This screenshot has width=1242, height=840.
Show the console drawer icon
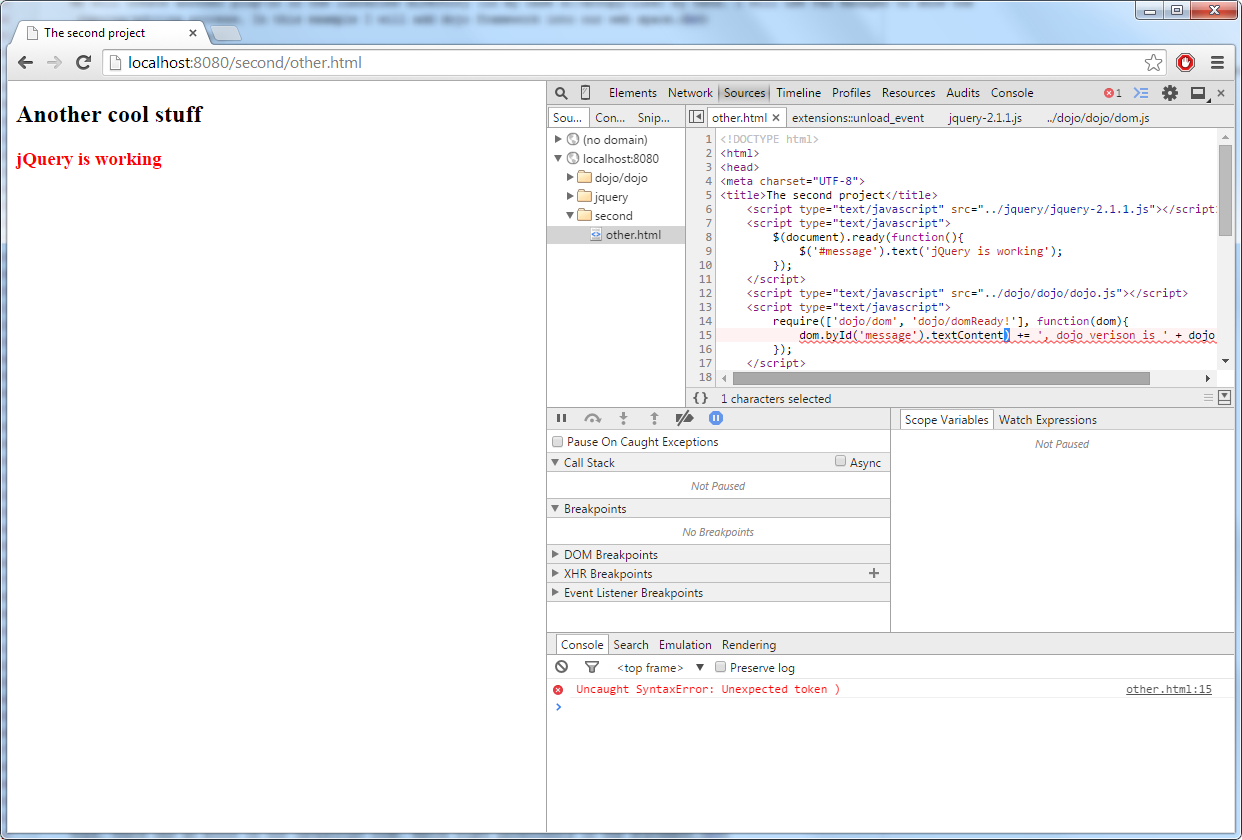coord(1141,93)
